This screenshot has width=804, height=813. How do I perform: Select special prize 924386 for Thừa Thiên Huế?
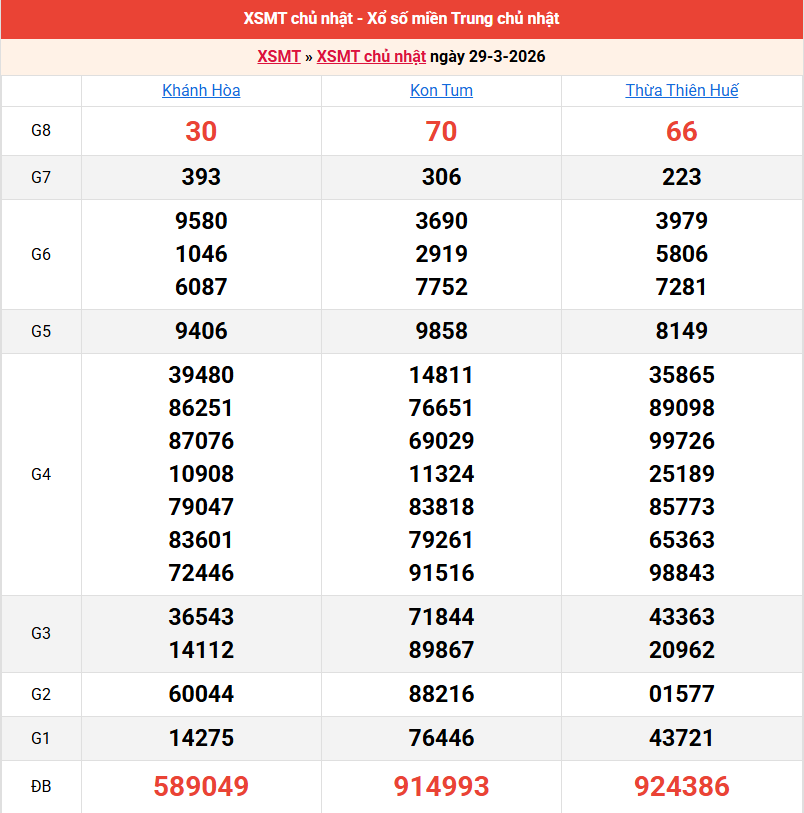683,786
